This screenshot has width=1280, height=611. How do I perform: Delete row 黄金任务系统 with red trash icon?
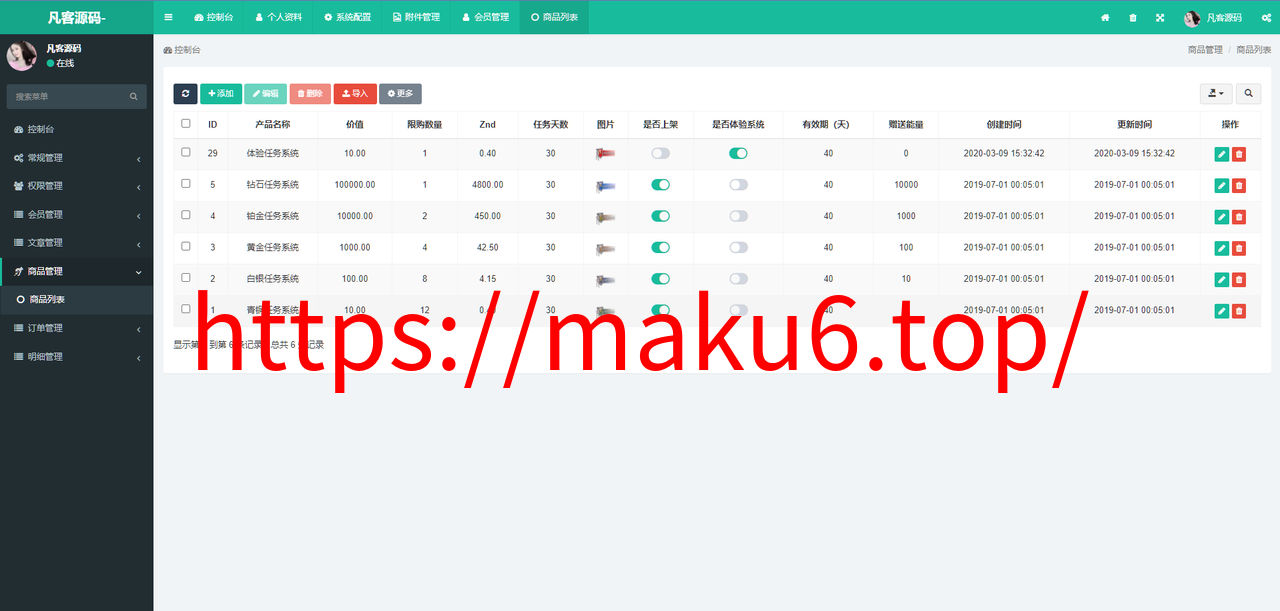tap(1239, 248)
